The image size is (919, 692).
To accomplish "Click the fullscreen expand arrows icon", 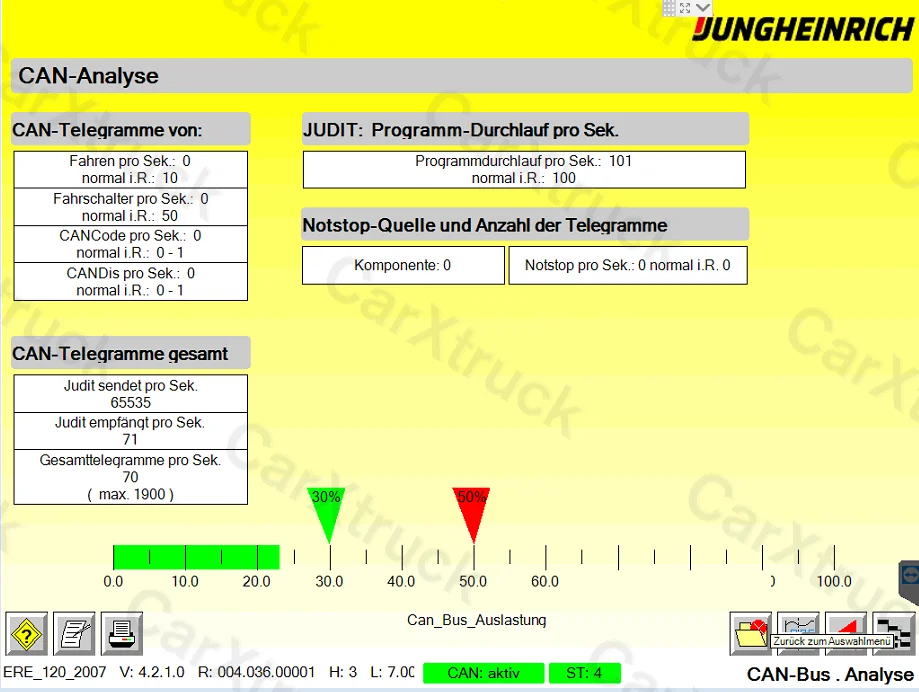I will [x=685, y=8].
